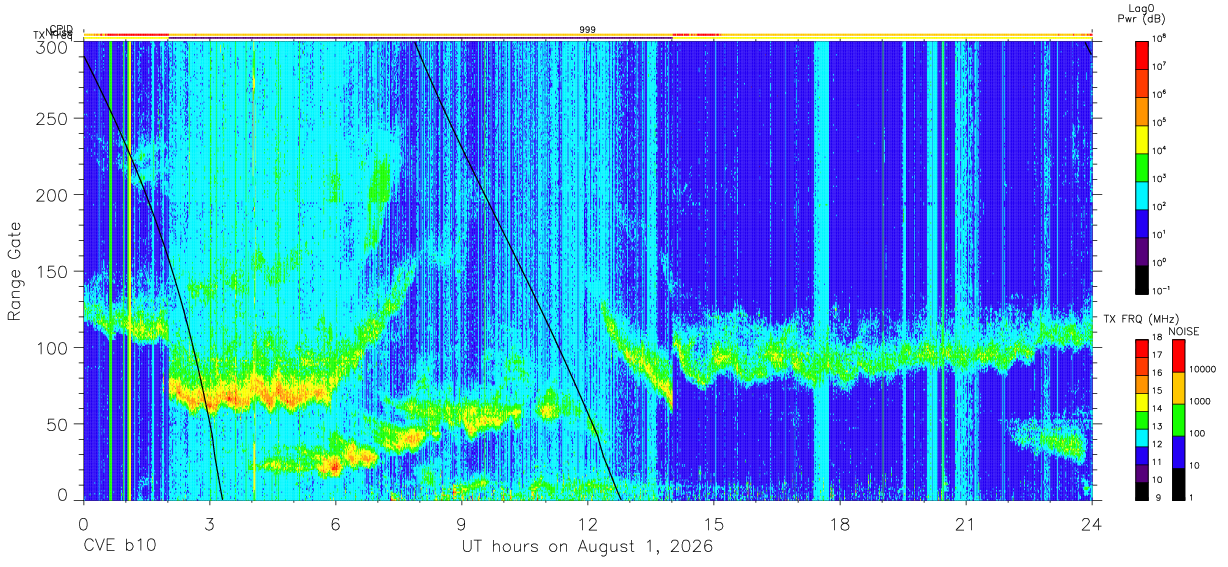Click the 3 tick on UT hours axis
1228x567 pixels.
pos(210,523)
